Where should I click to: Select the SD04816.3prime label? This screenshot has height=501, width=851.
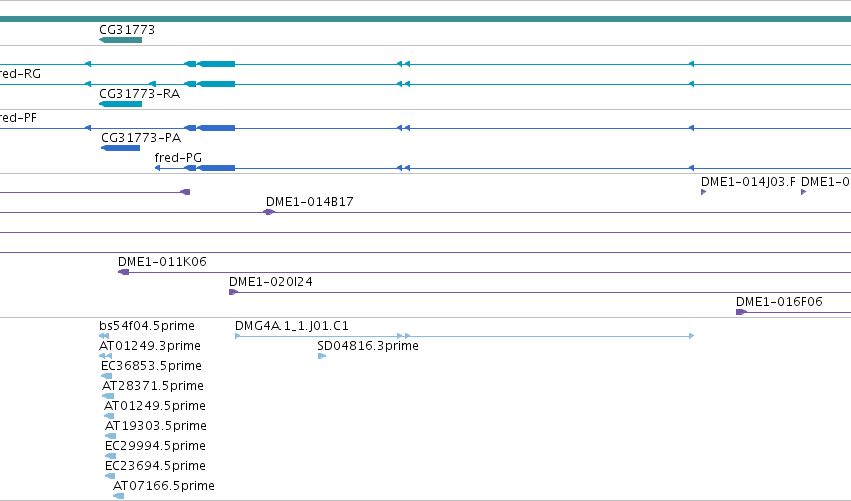point(368,346)
